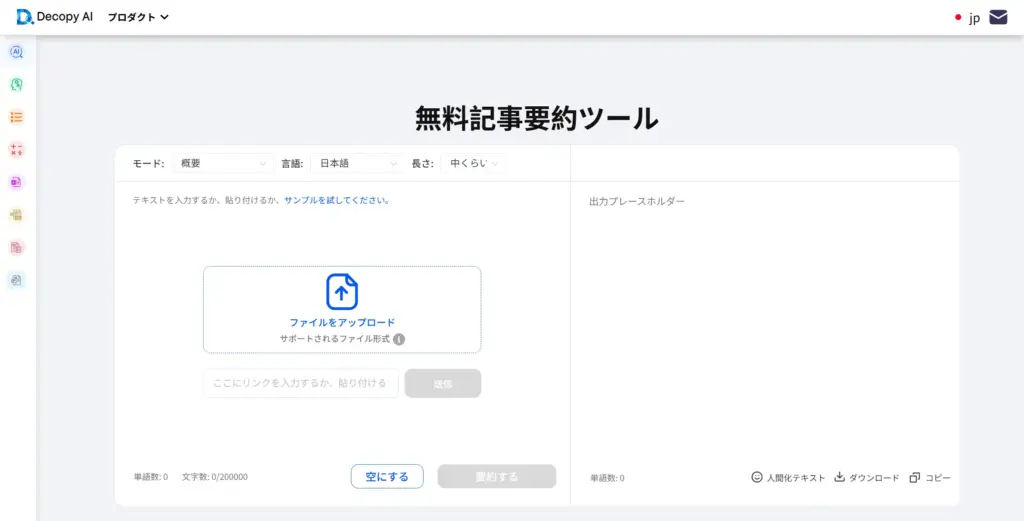Image resolution: width=1024 pixels, height=521 pixels.
Task: Open the プロダクト menu
Action: point(138,17)
